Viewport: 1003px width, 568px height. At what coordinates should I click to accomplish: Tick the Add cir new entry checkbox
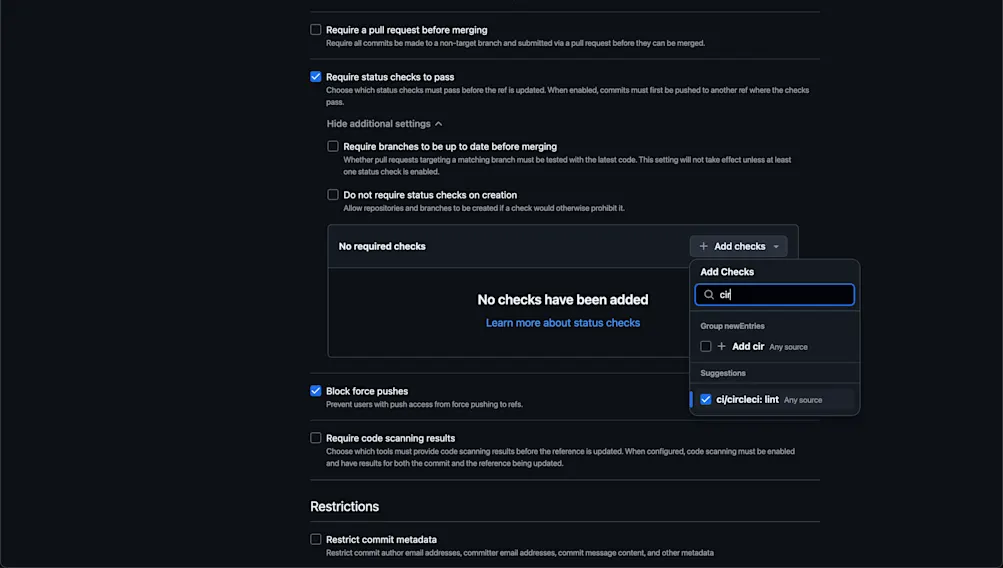pos(706,346)
